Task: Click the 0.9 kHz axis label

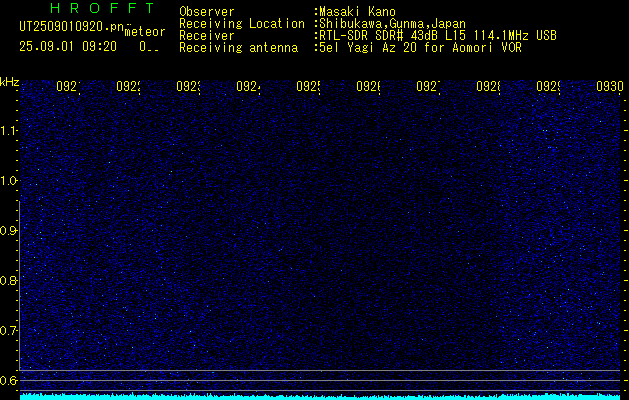Action: 9,231
